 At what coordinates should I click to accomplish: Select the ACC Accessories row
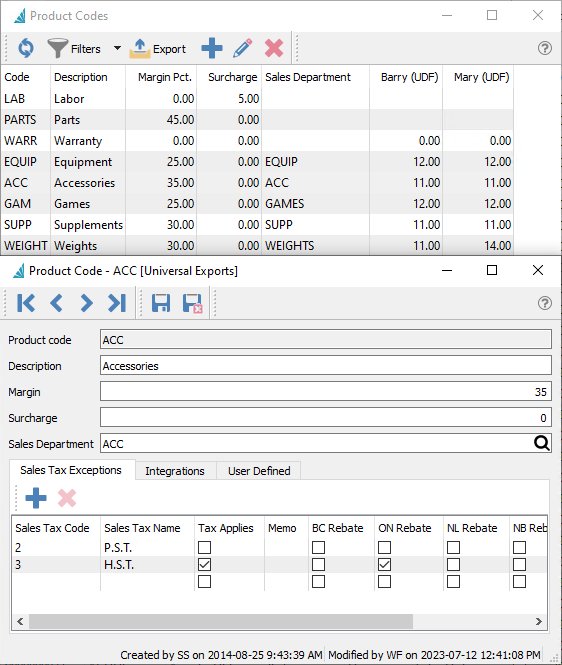[257, 183]
